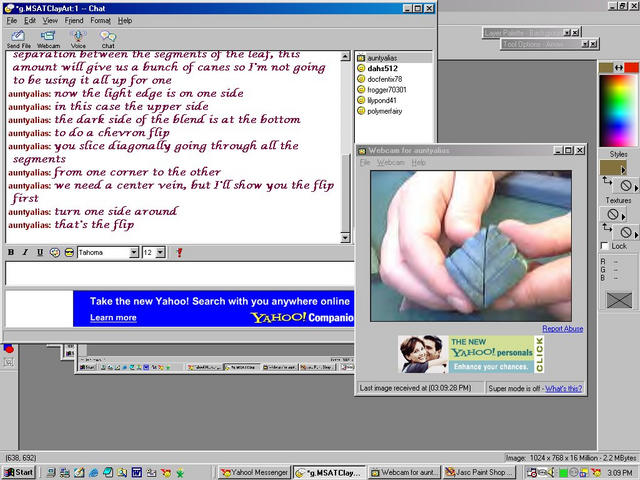Toggle bold text formatting
The image size is (640, 480).
coord(11,253)
